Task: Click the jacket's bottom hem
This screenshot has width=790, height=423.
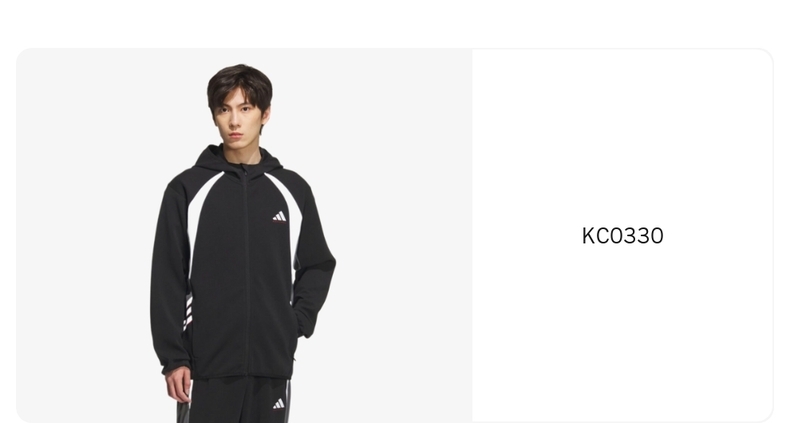Action: tap(242, 376)
